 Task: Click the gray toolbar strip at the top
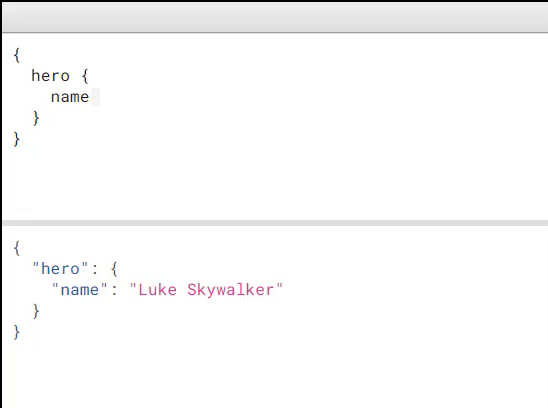coord(275,17)
